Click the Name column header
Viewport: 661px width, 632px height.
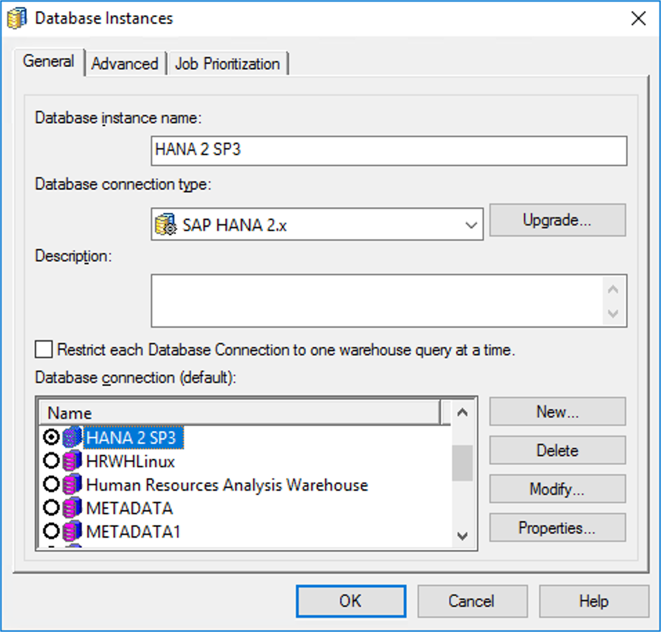pos(239,413)
